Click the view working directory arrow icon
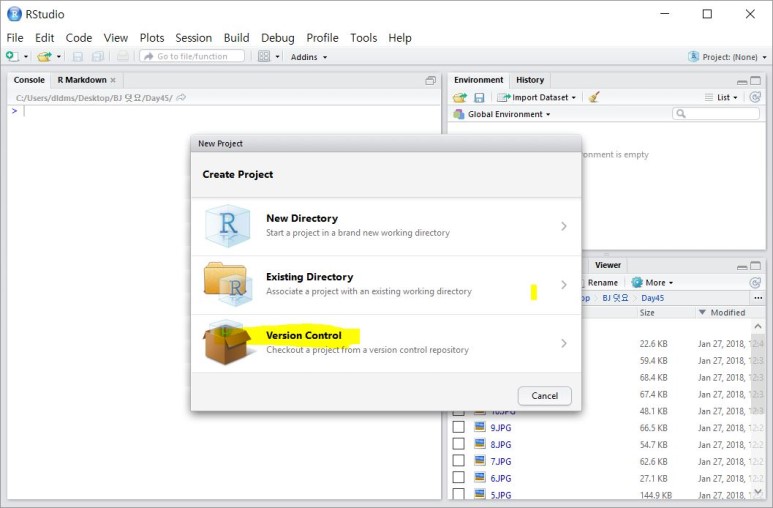 181,98
